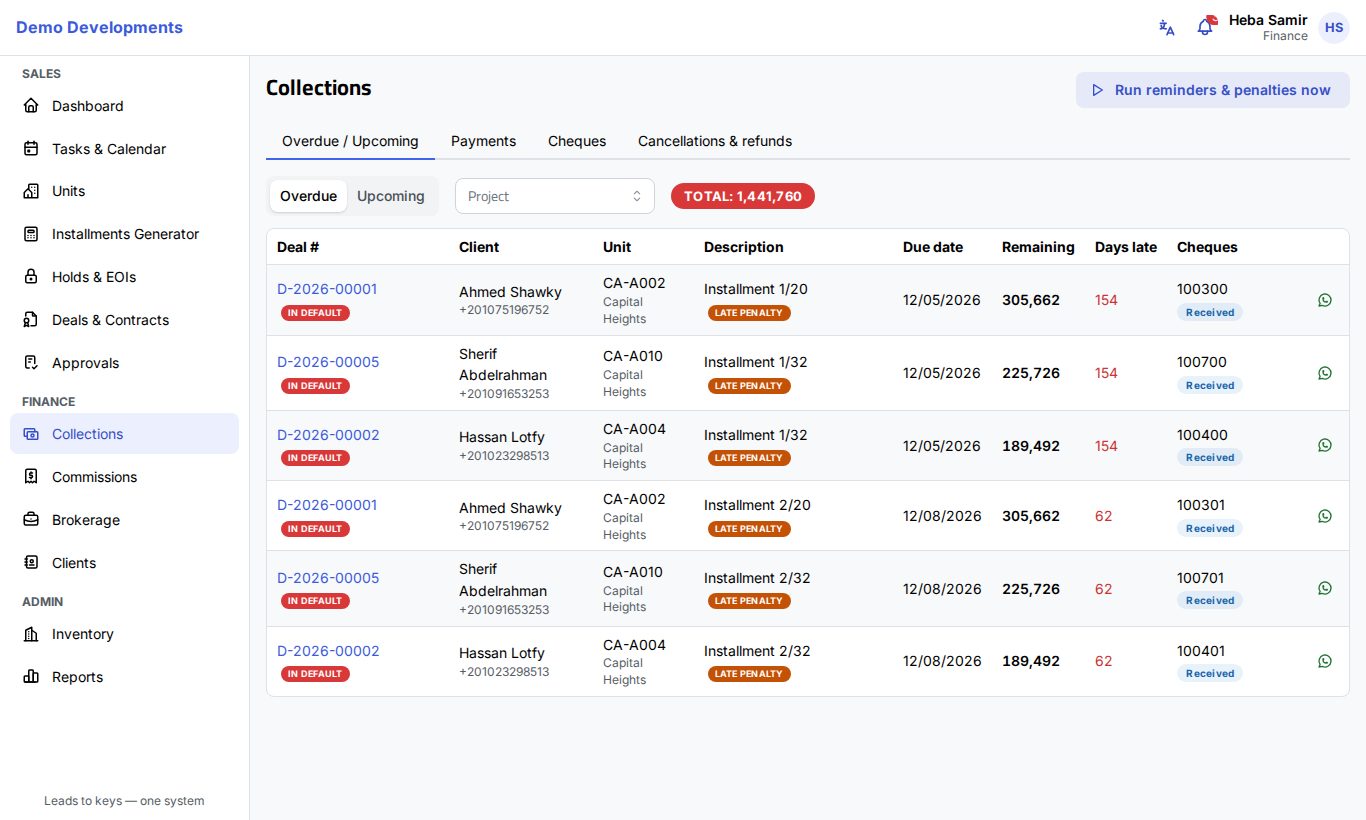Click the Dashboard home icon
The height and width of the screenshot is (820, 1366).
[x=31, y=106]
